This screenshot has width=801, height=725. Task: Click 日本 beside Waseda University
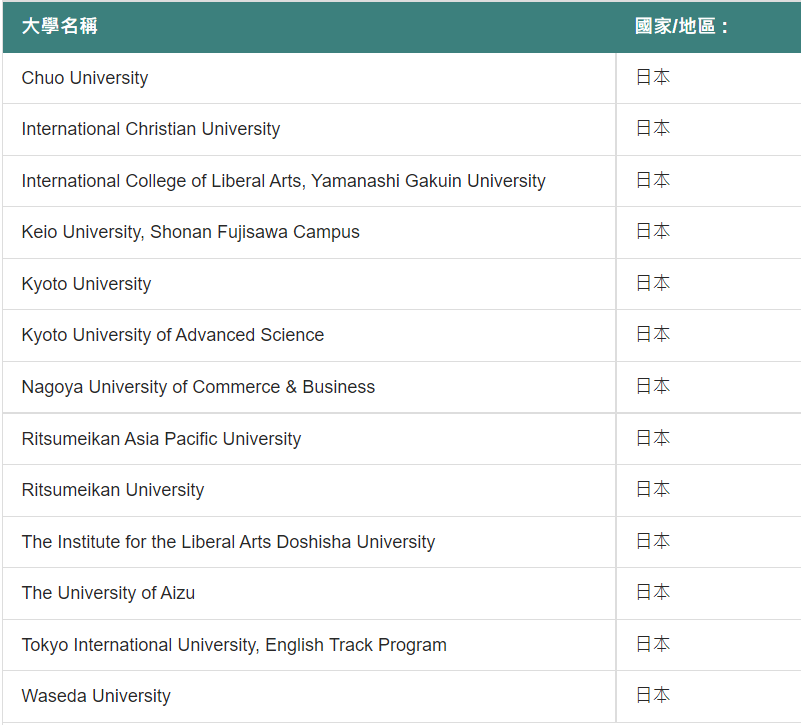coord(653,695)
